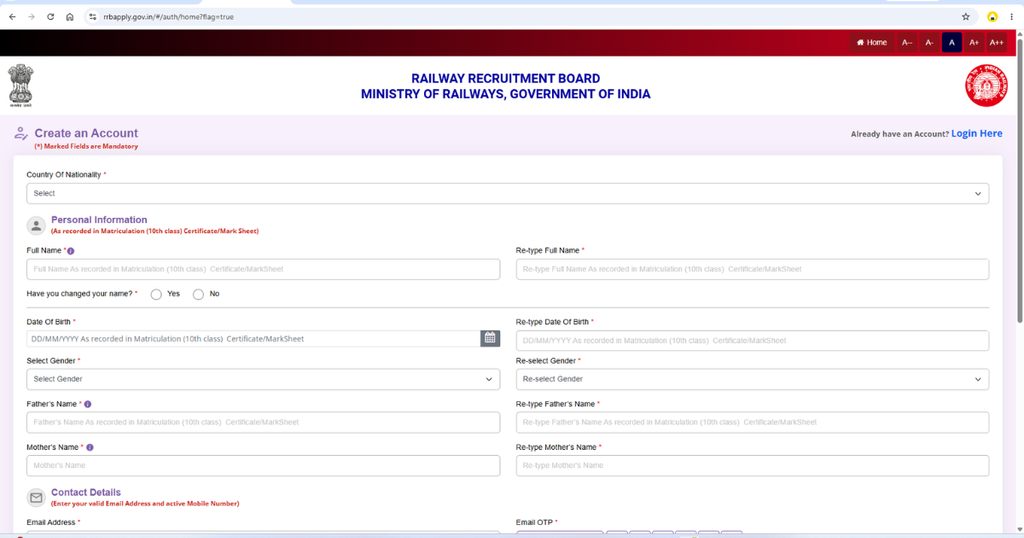Click the Government of India emblem
The width and height of the screenshot is (1024, 538).
[20, 86]
